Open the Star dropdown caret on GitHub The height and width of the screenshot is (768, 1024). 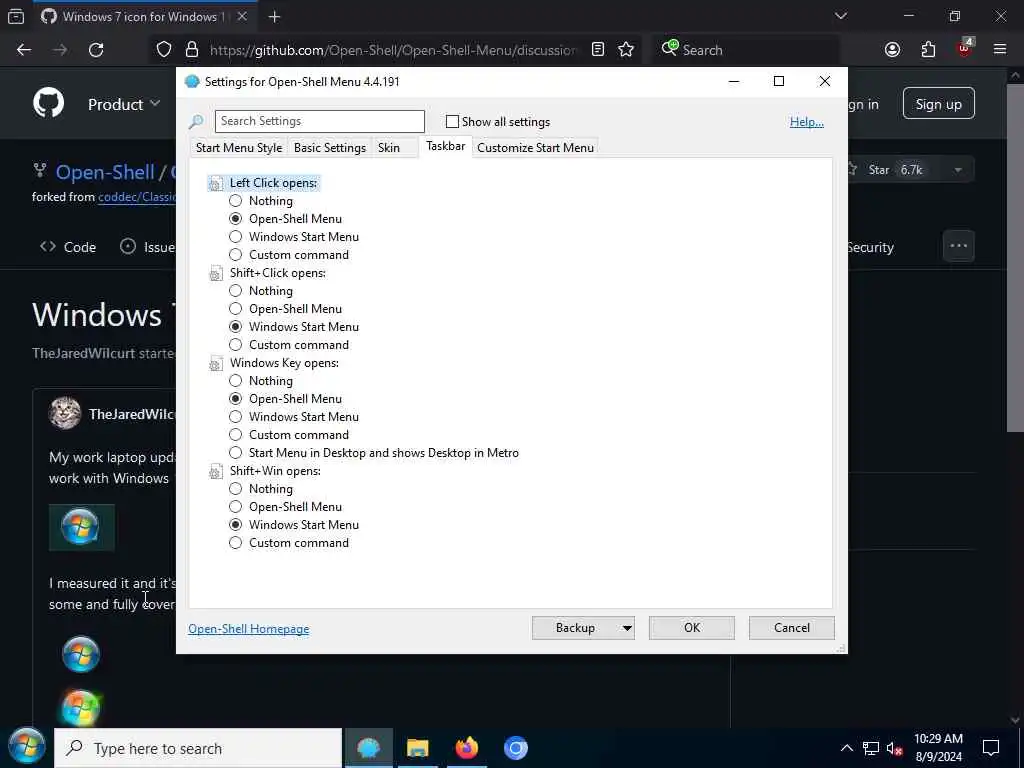click(957, 170)
